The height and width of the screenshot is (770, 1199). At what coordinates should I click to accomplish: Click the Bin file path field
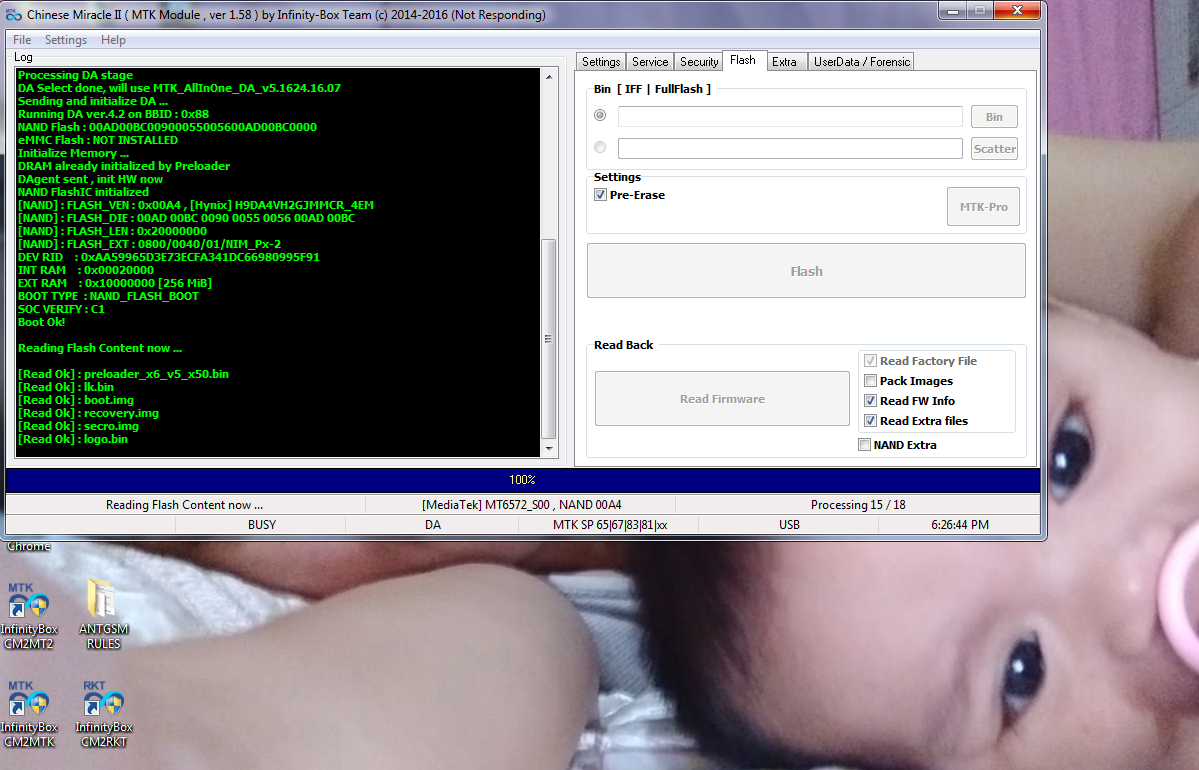[790, 116]
